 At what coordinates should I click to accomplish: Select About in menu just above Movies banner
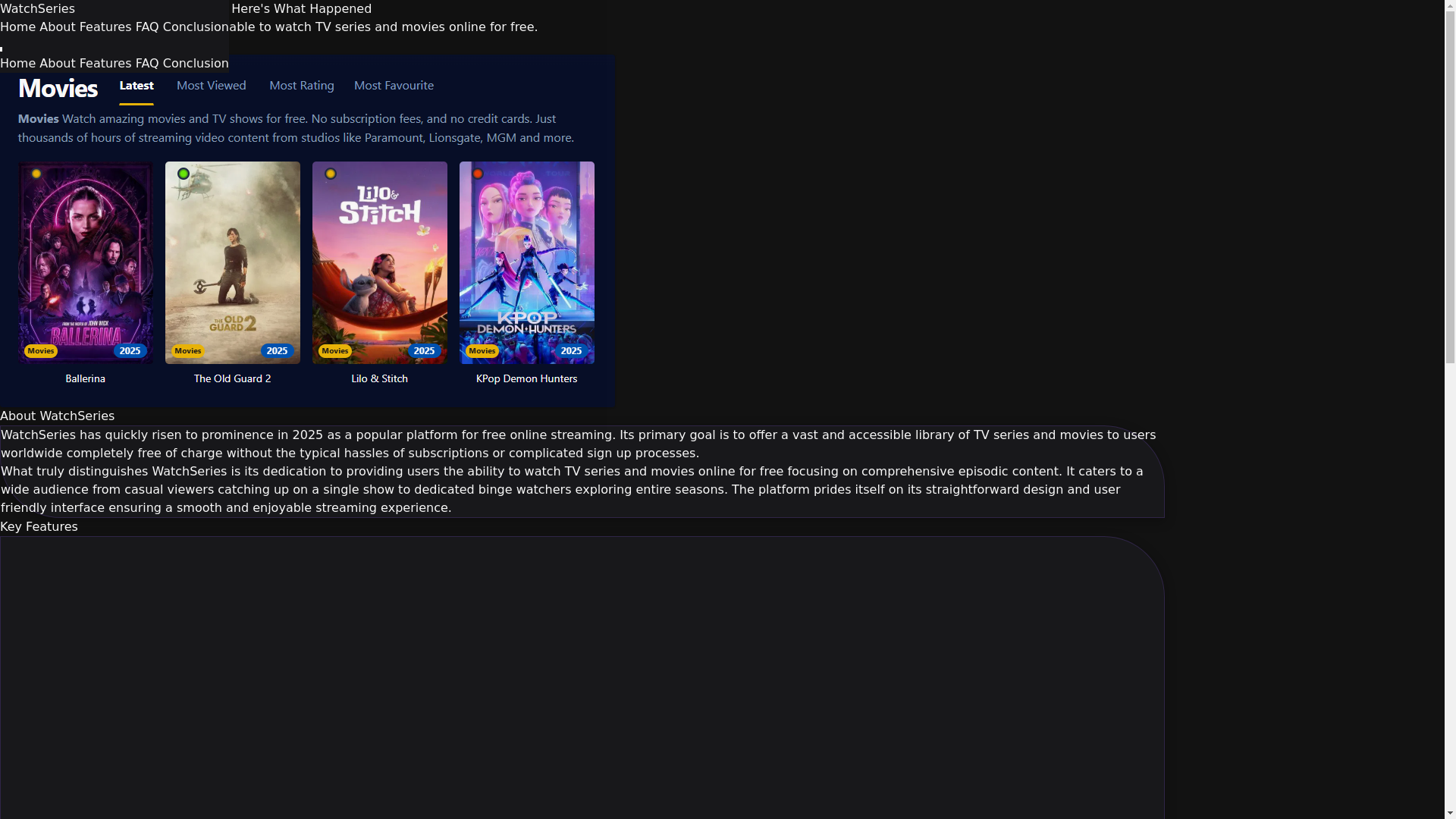pyautogui.click(x=58, y=64)
